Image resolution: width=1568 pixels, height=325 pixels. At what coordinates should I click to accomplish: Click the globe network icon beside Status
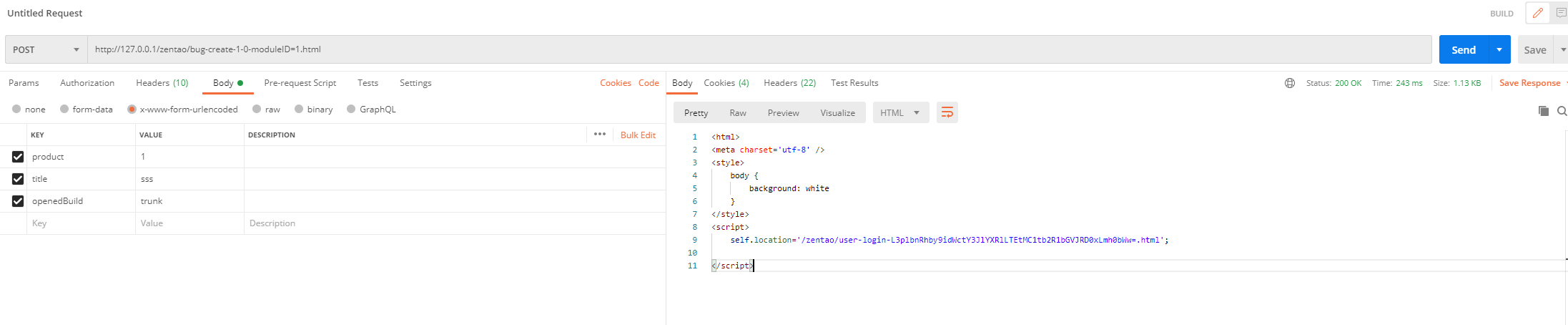1289,83
